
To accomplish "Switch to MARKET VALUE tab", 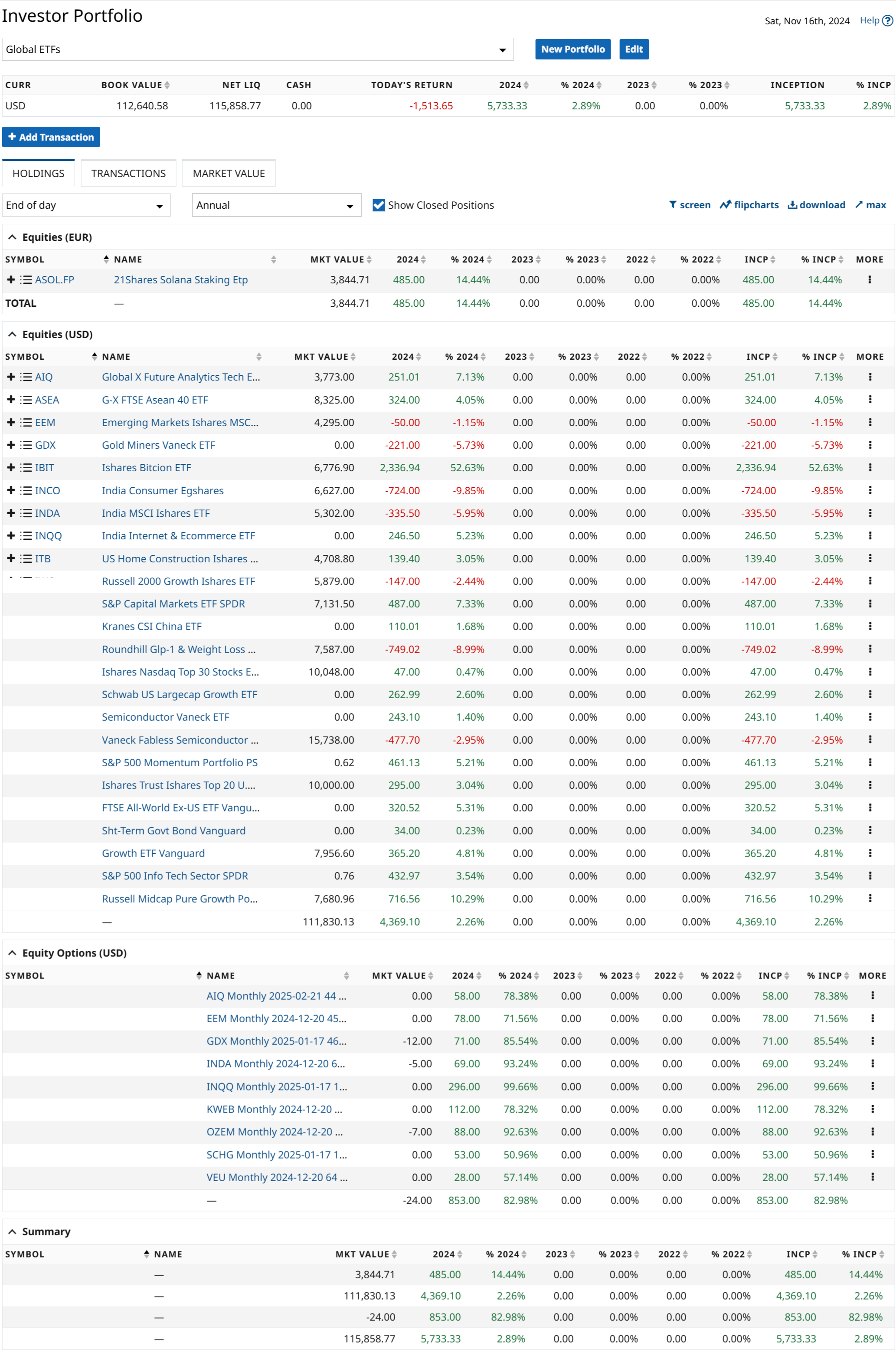I will (229, 173).
